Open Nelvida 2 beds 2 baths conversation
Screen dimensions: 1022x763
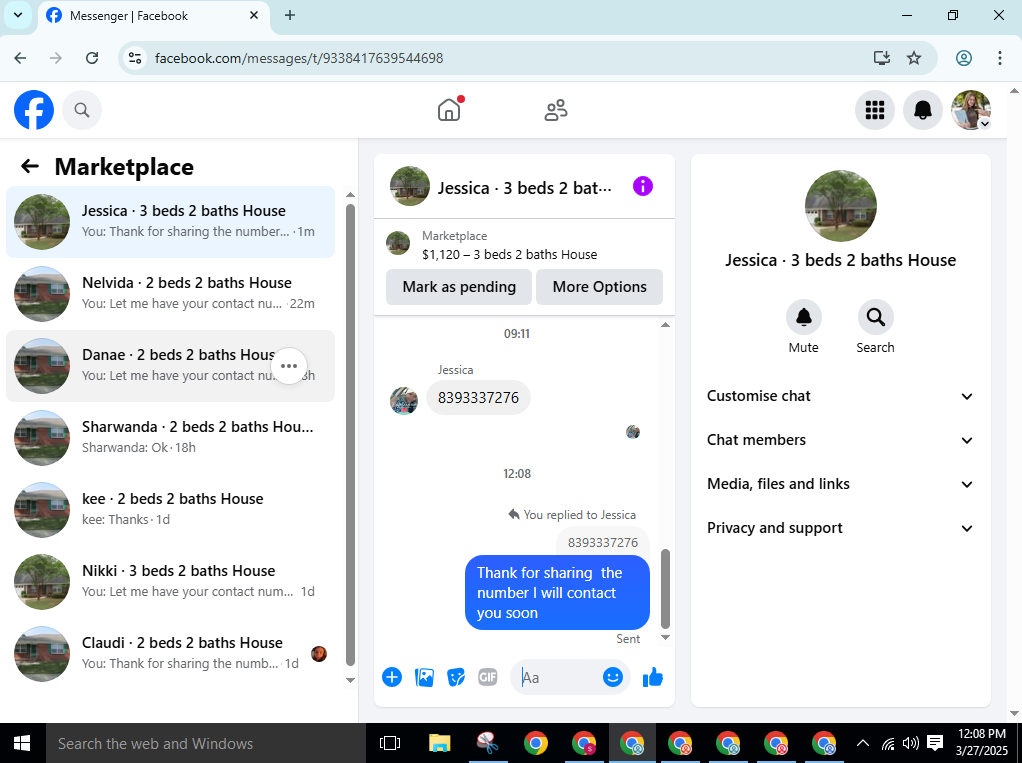click(x=171, y=294)
